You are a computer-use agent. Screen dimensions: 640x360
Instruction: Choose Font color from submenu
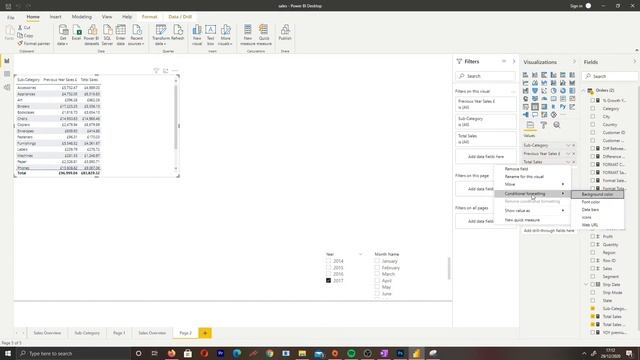tap(597, 202)
